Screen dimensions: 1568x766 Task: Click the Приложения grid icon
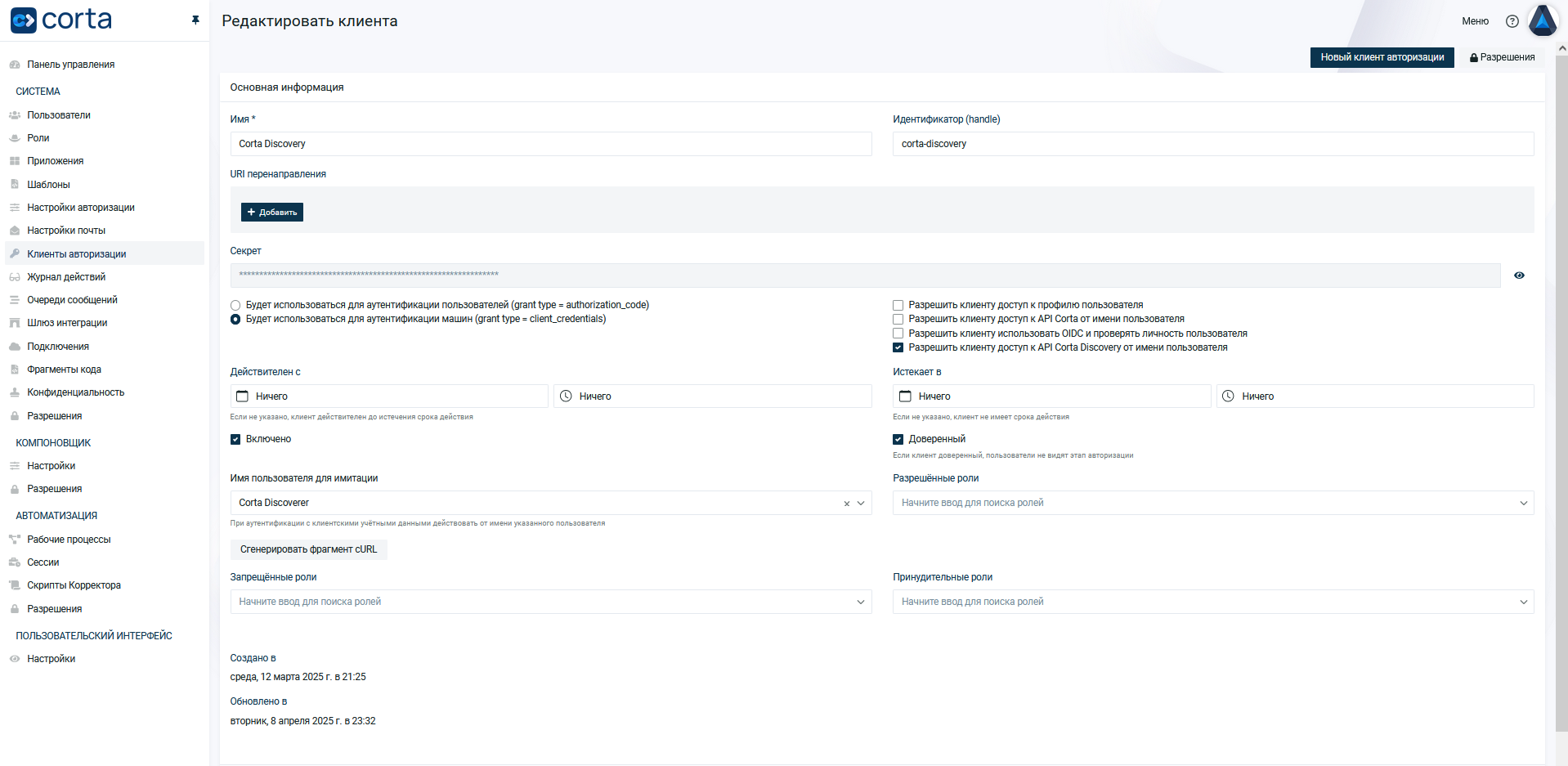[15, 161]
